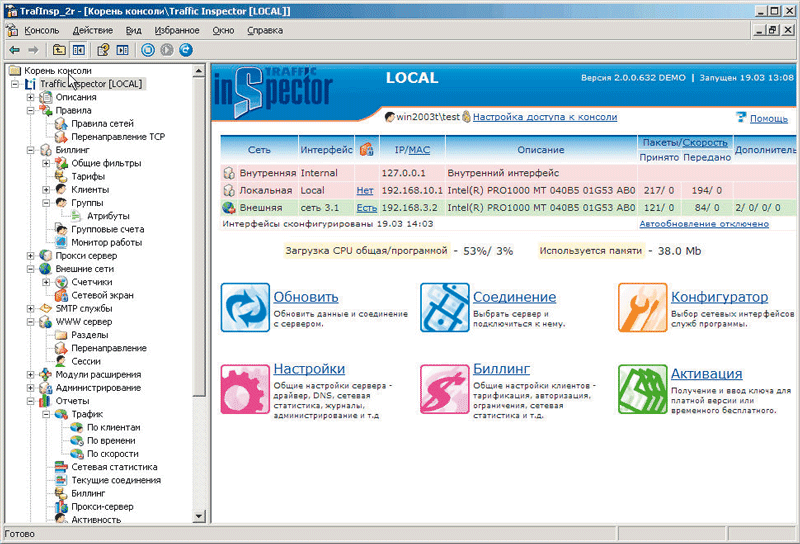Open Текущие соединения report node
The width and height of the screenshot is (800, 544).
coord(116,480)
